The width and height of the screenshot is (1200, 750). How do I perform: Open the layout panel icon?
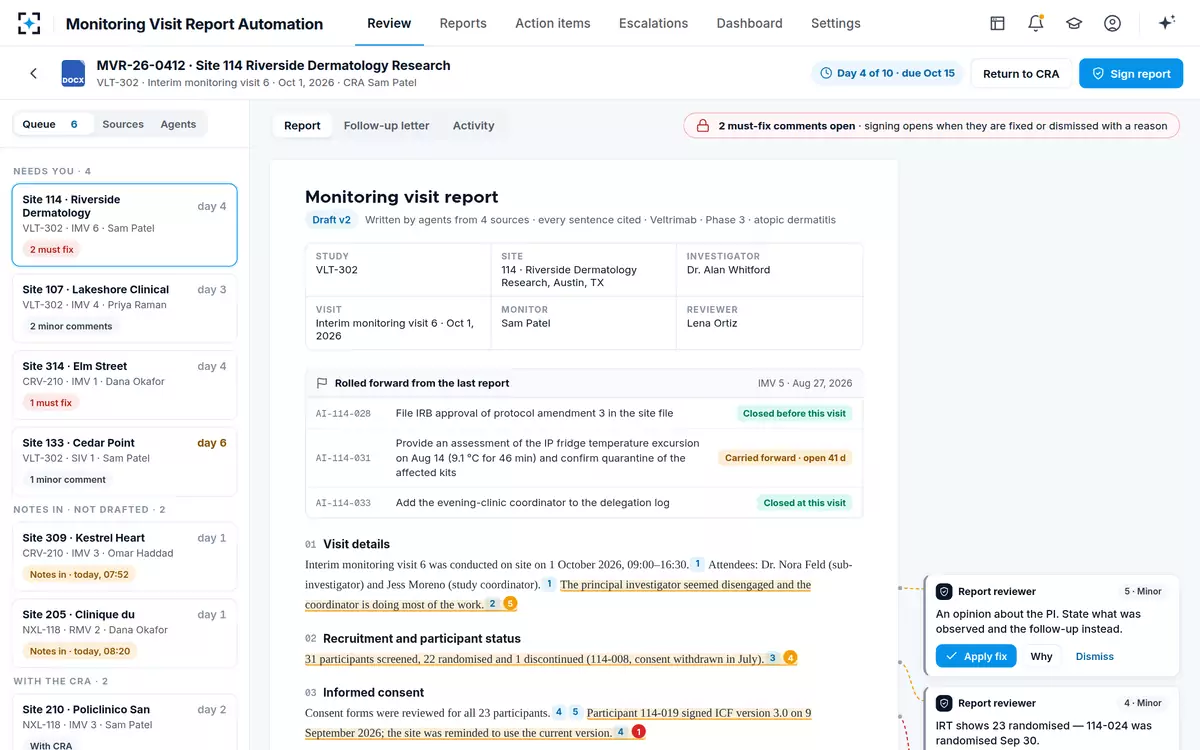[x=997, y=23]
